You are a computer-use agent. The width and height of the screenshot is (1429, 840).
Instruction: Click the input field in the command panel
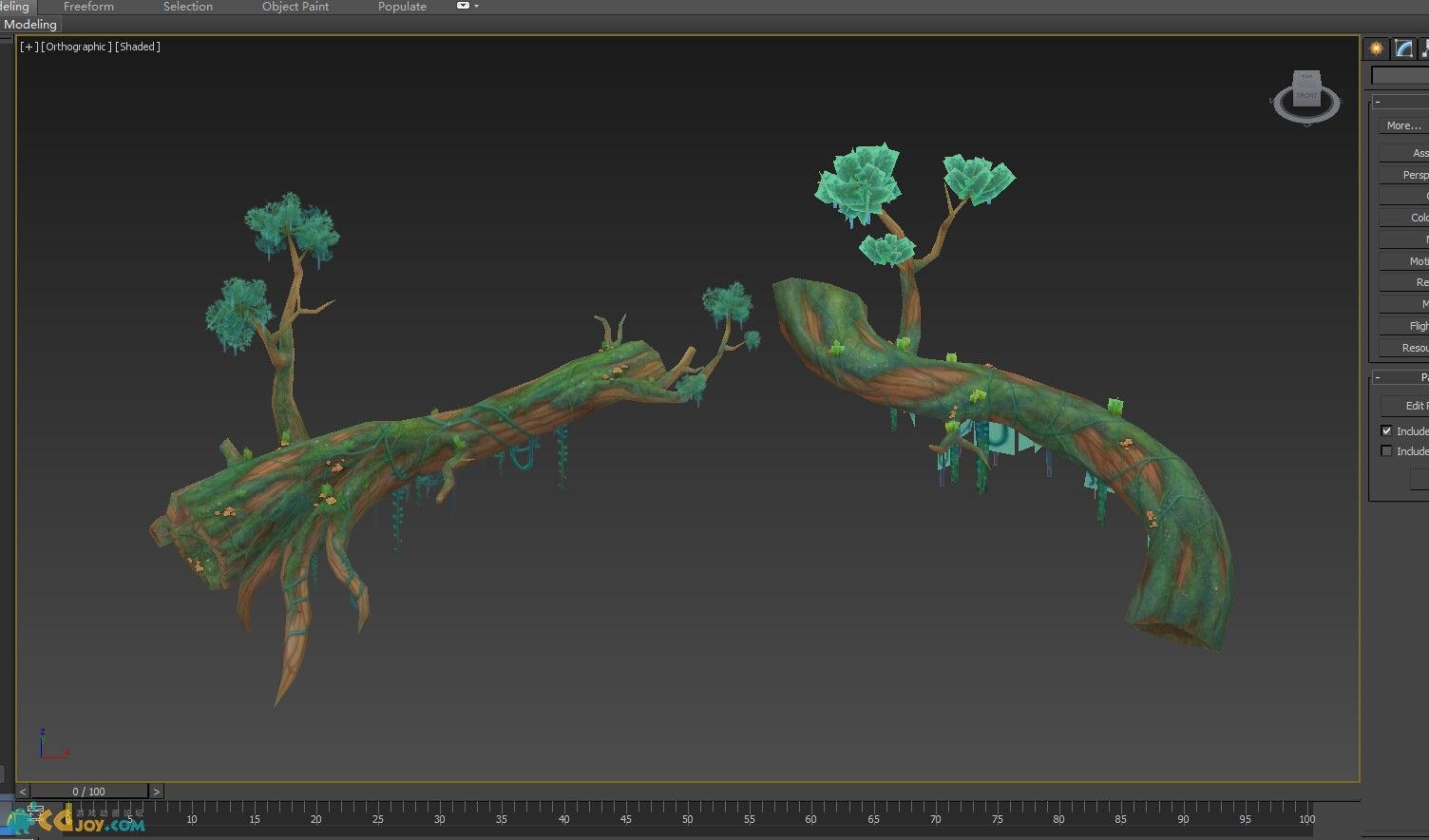pos(1400,75)
